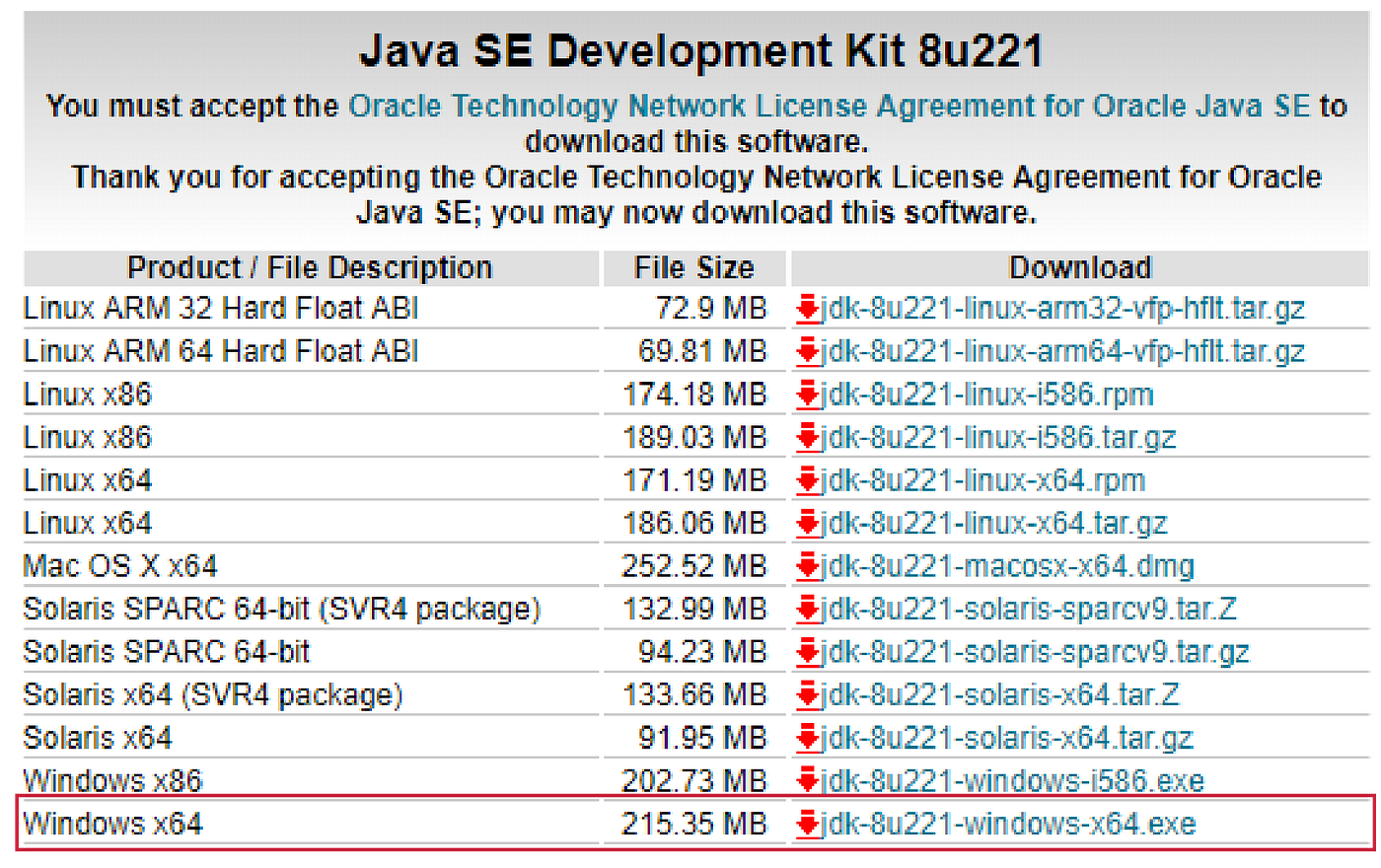Screen dimensions: 1381x868
Task: Click the 215.35 MB file size cell
Action: (x=694, y=824)
